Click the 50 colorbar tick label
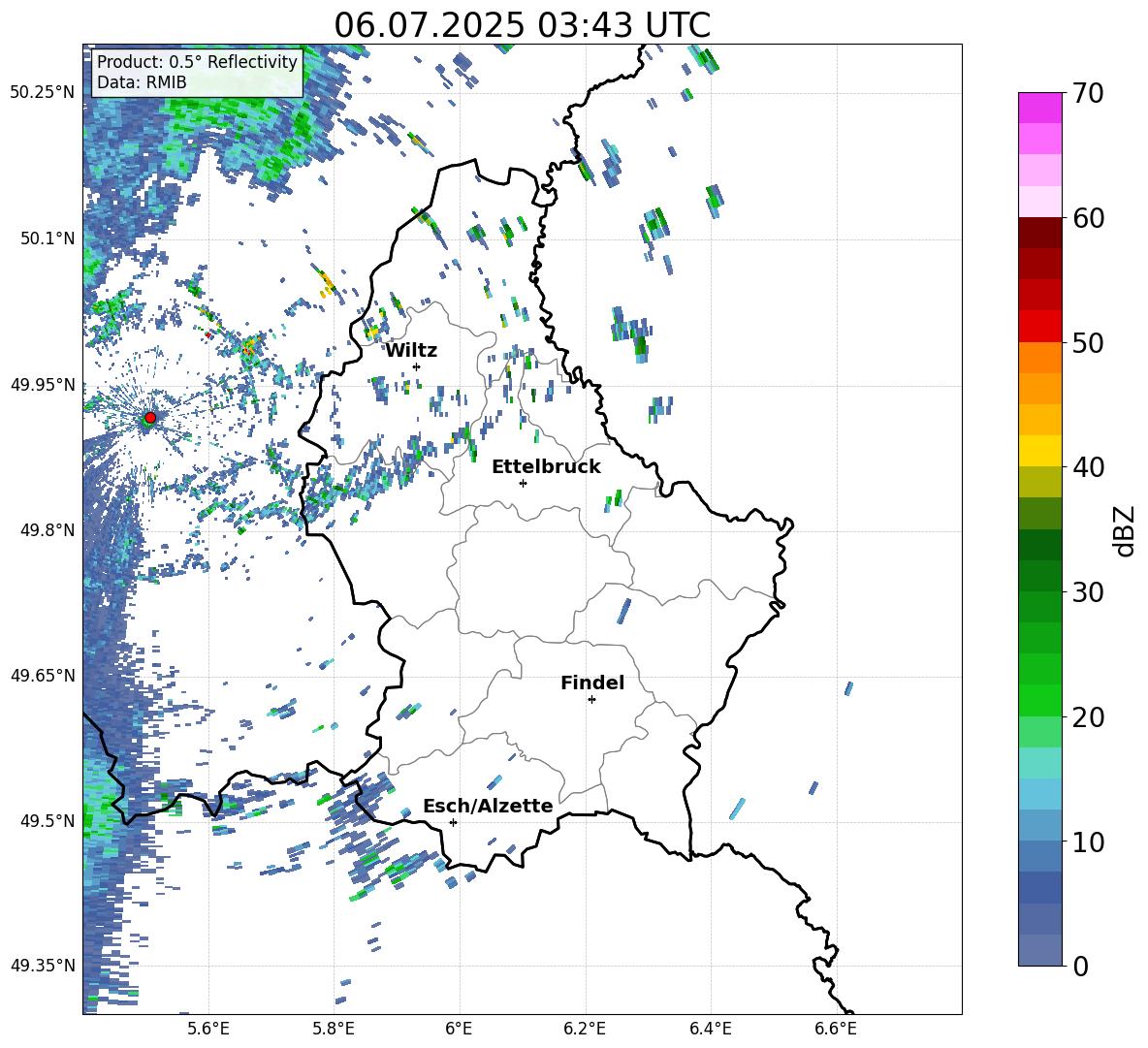The image size is (1148, 1048). point(1088,343)
